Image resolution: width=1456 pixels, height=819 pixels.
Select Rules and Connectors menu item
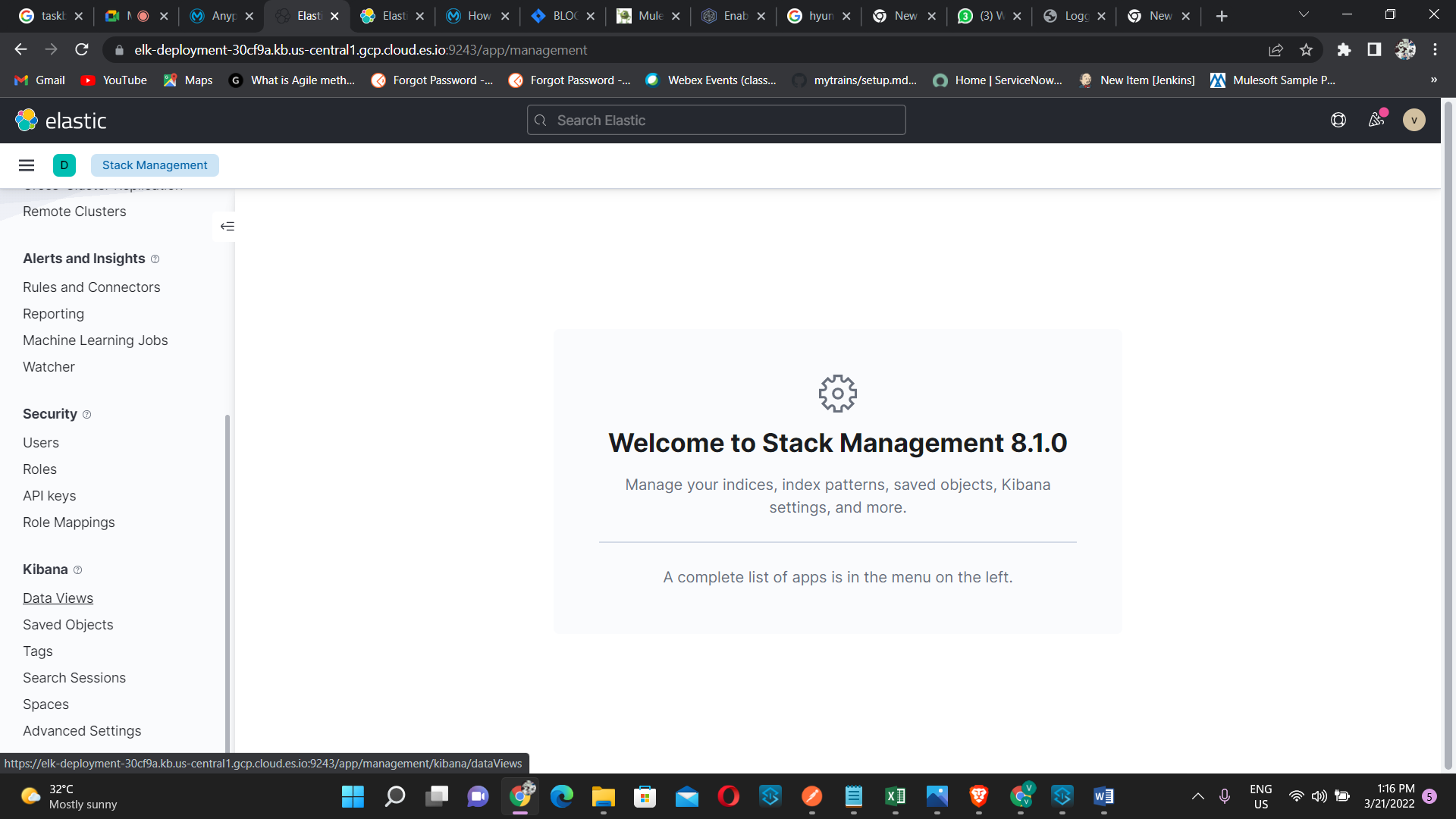click(x=91, y=287)
